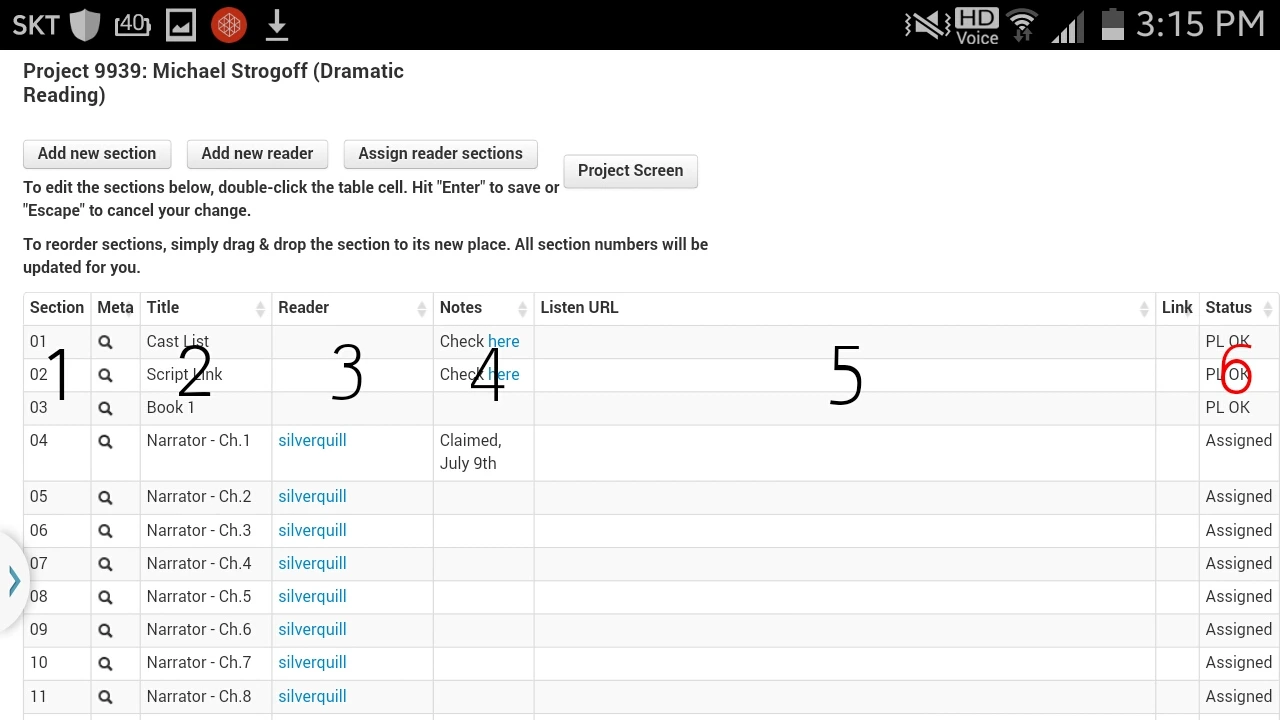Tap the red hexagon app notification icon
The image size is (1280, 720).
tap(228, 24)
